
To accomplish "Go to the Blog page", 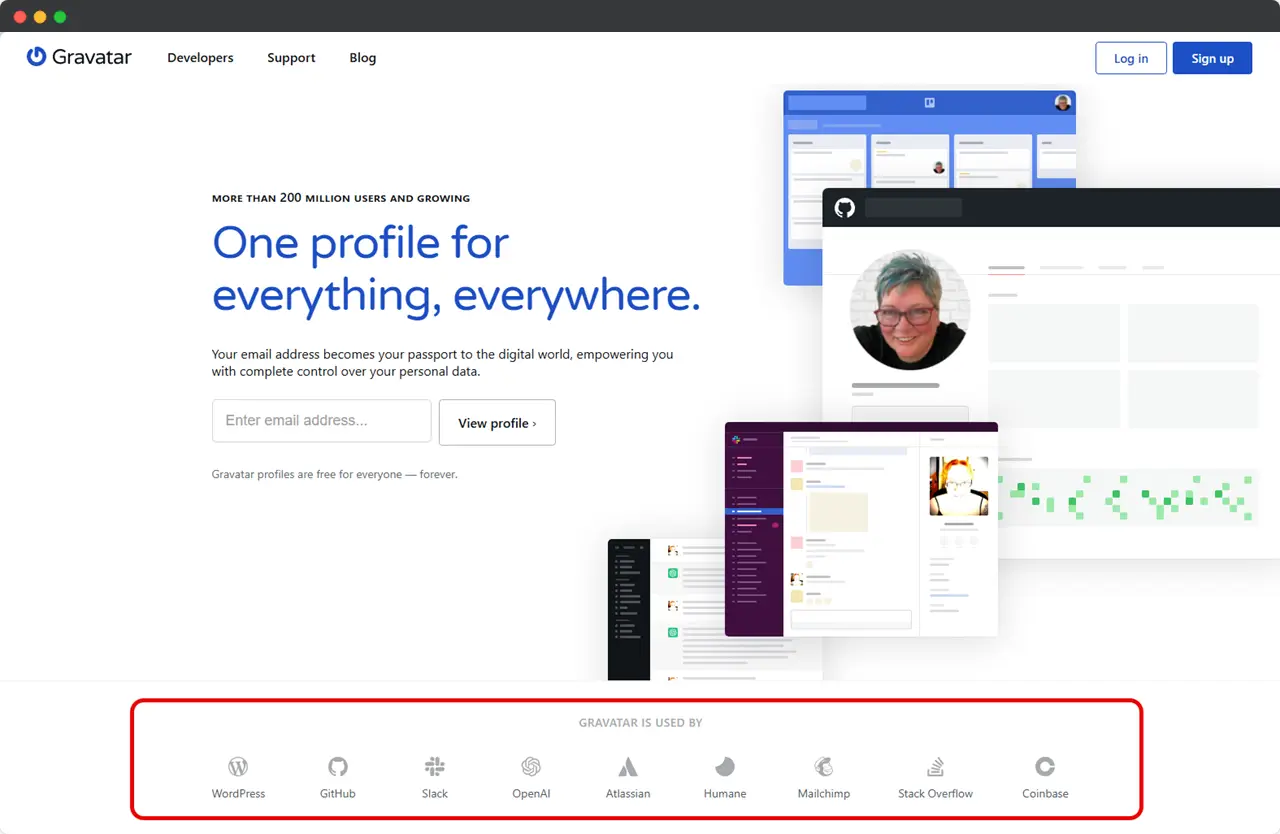I will 363,58.
